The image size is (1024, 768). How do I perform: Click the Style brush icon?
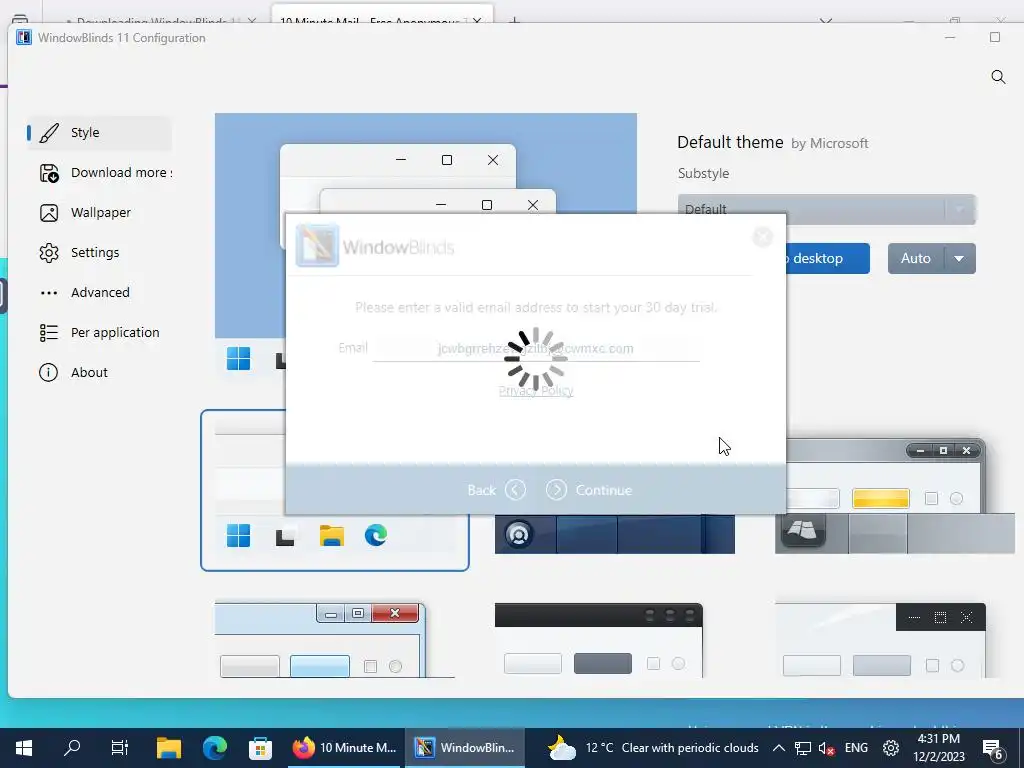coord(49,133)
